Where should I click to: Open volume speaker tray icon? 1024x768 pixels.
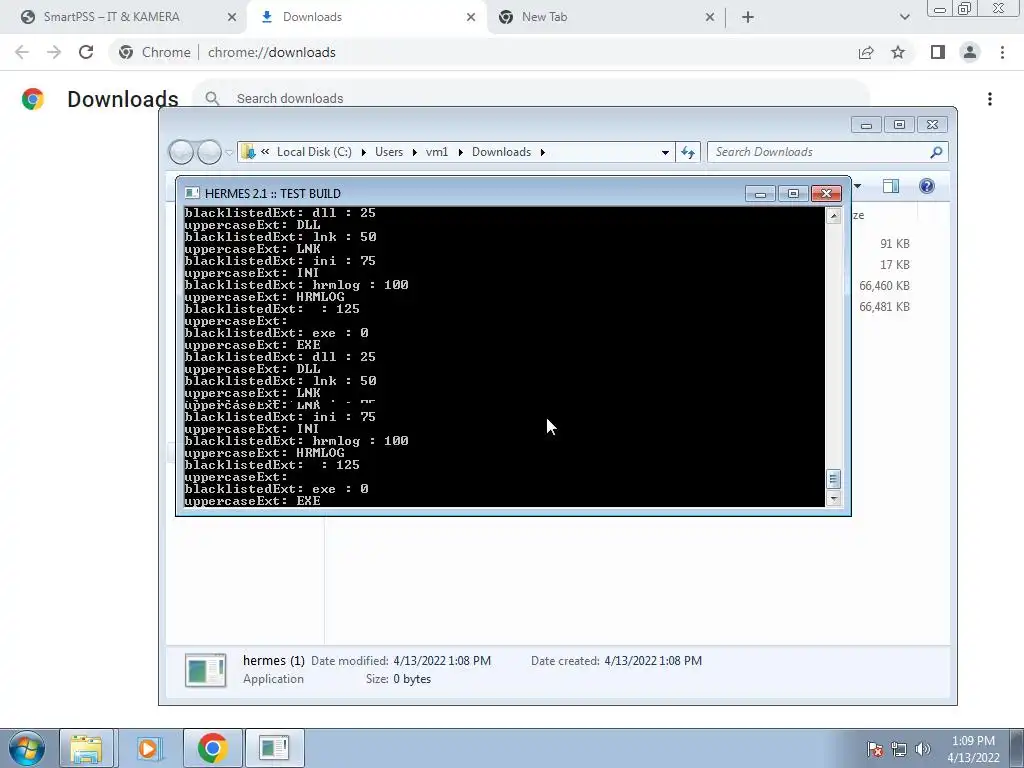[x=923, y=749]
